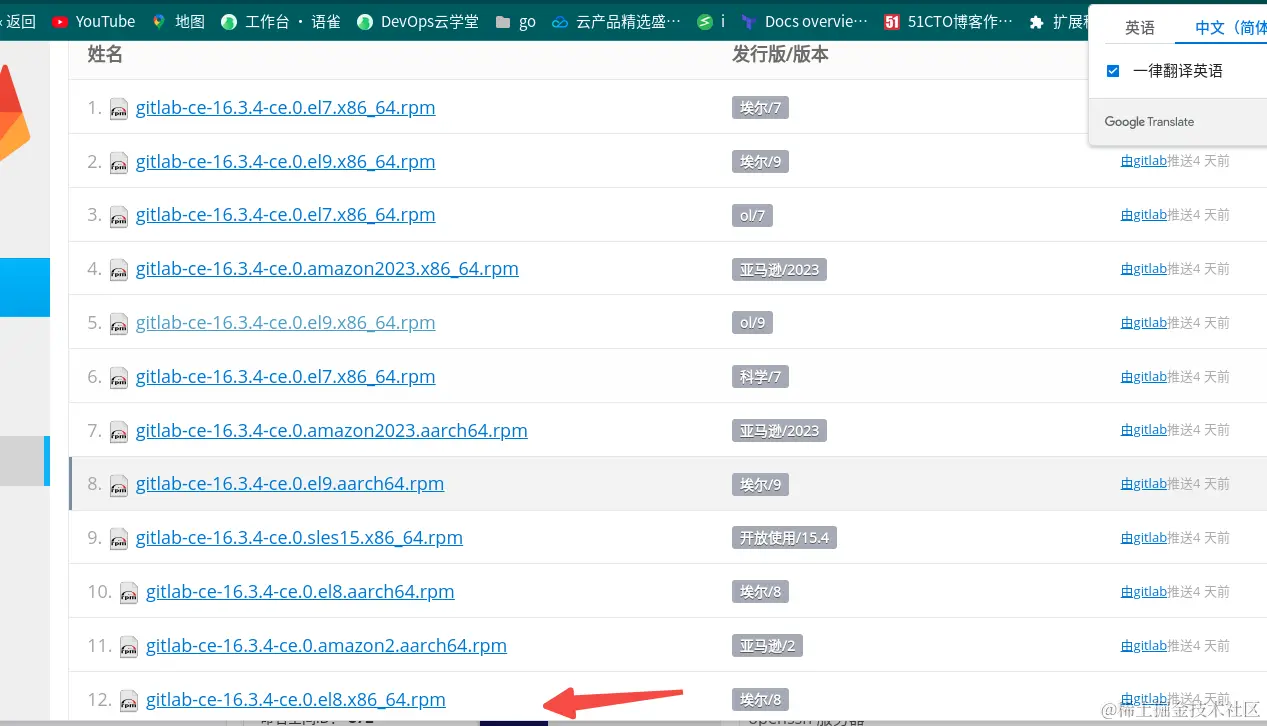Click the 埃尔/9 badge in row 8
The width and height of the screenshot is (1267, 726).
(x=760, y=484)
